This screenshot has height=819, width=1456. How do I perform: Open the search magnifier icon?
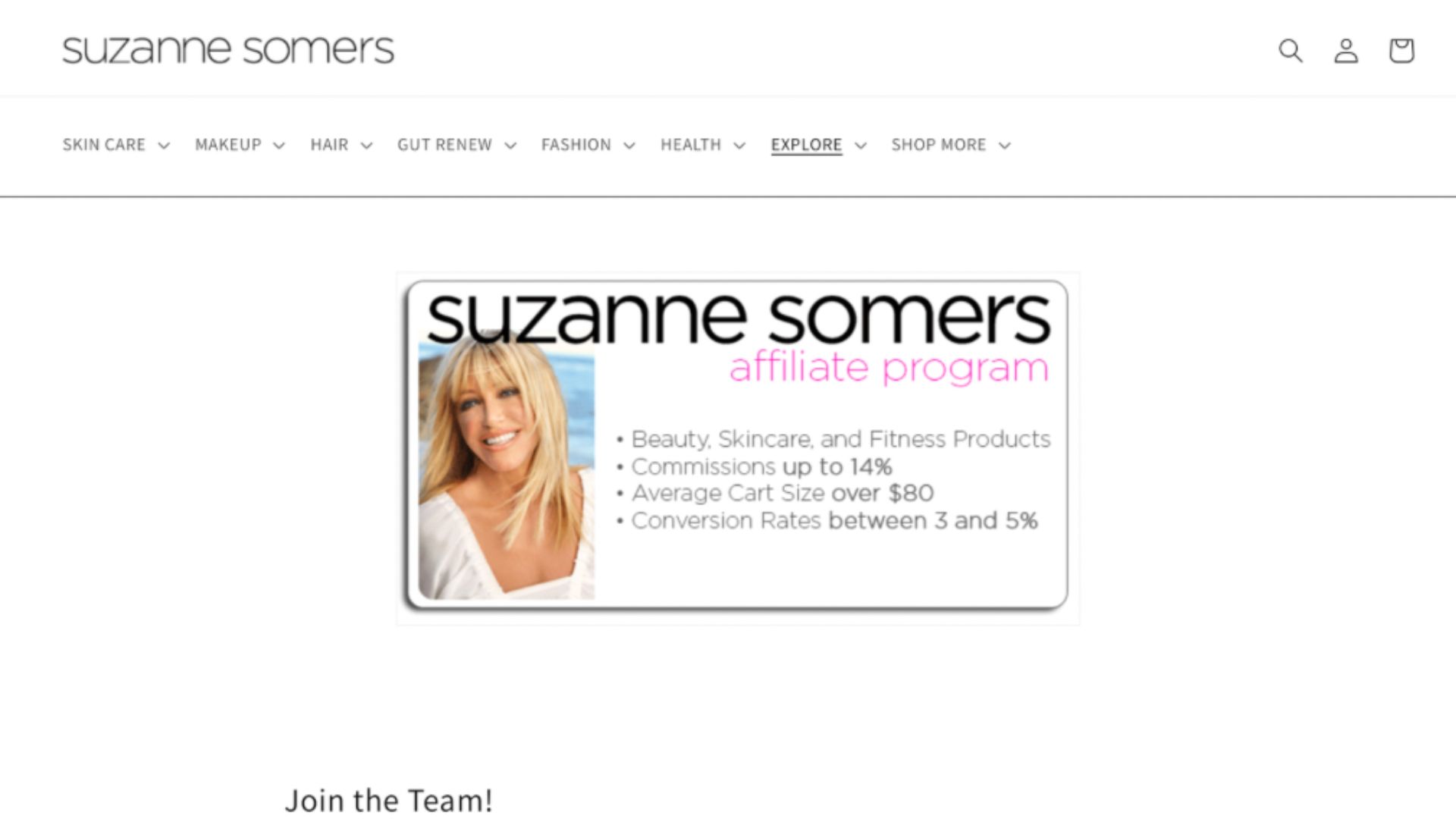(1290, 51)
